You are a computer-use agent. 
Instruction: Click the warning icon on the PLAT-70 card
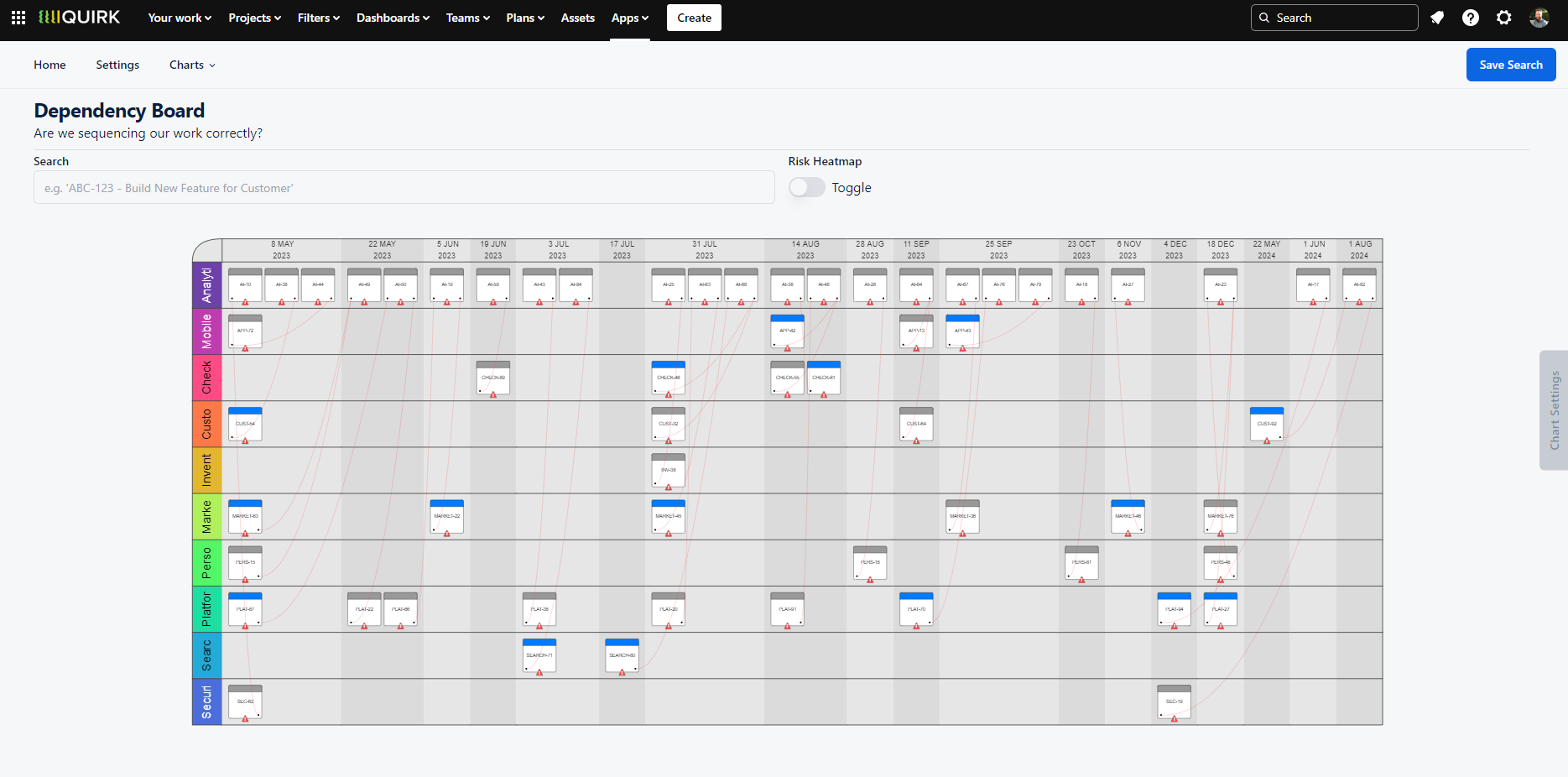point(916,626)
